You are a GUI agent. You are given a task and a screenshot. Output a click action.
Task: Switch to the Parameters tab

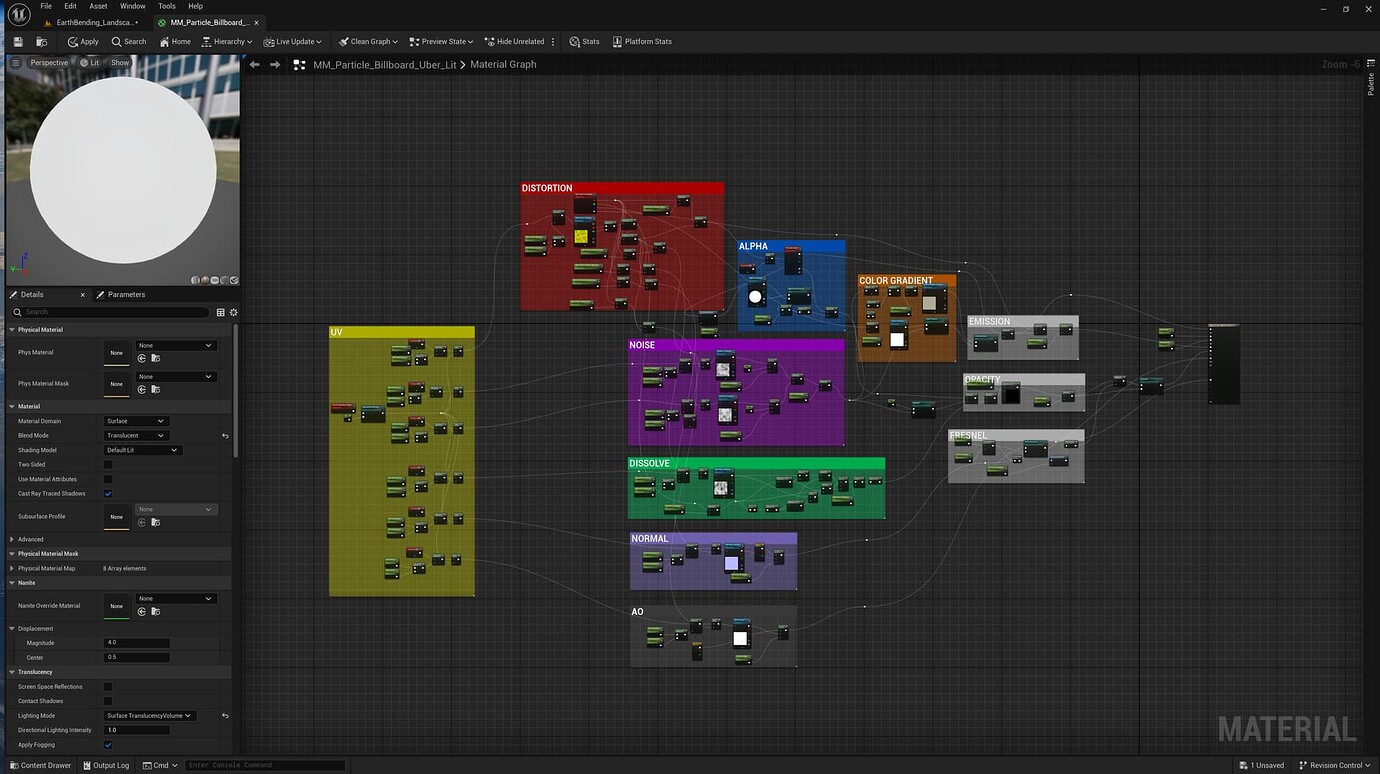pyautogui.click(x=125, y=295)
